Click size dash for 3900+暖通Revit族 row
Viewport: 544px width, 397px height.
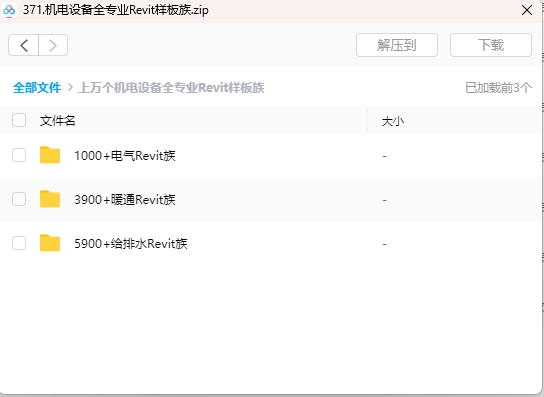click(x=384, y=200)
